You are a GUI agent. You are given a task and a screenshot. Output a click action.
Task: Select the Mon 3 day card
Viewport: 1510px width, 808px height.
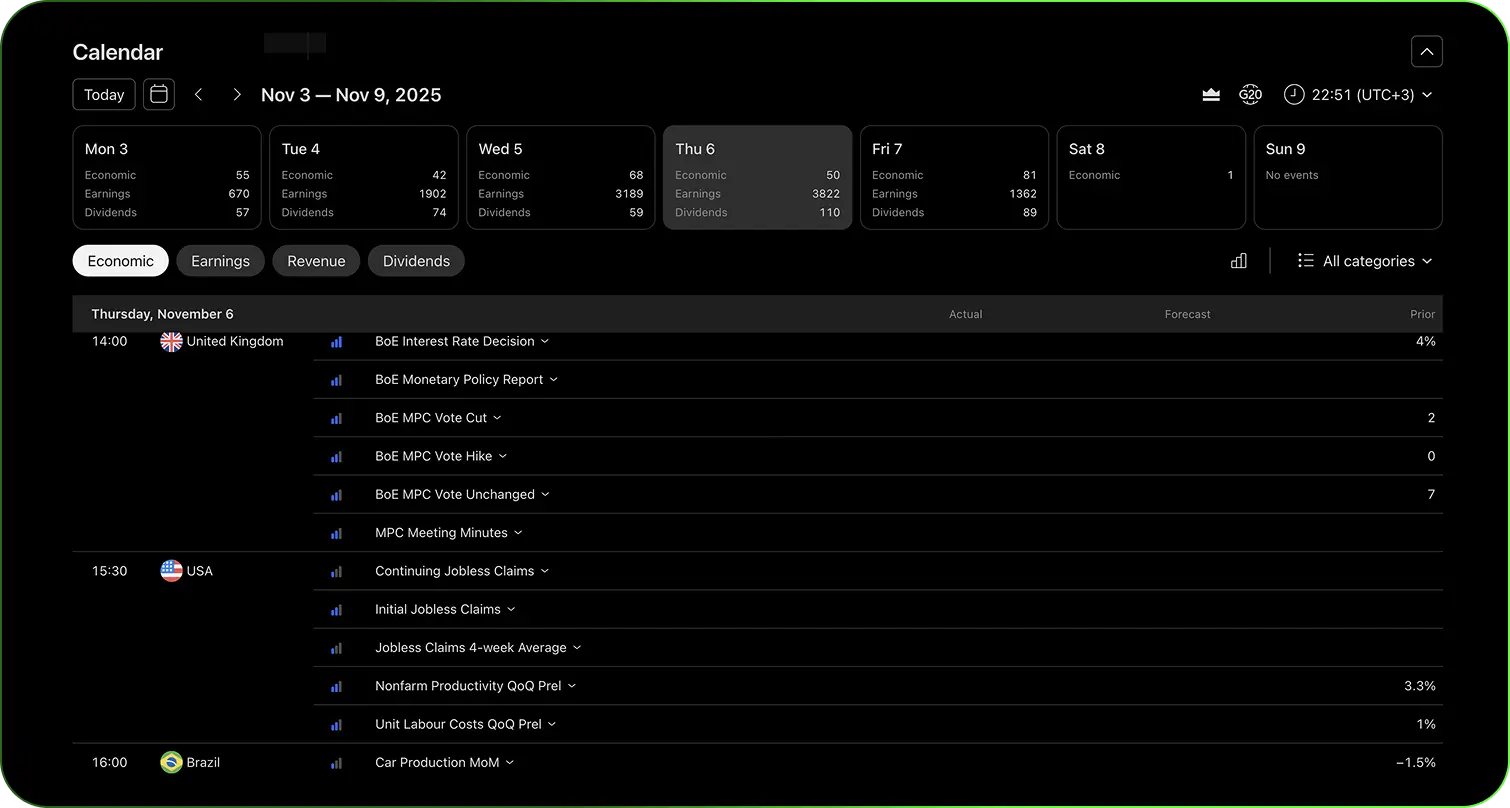(167, 178)
